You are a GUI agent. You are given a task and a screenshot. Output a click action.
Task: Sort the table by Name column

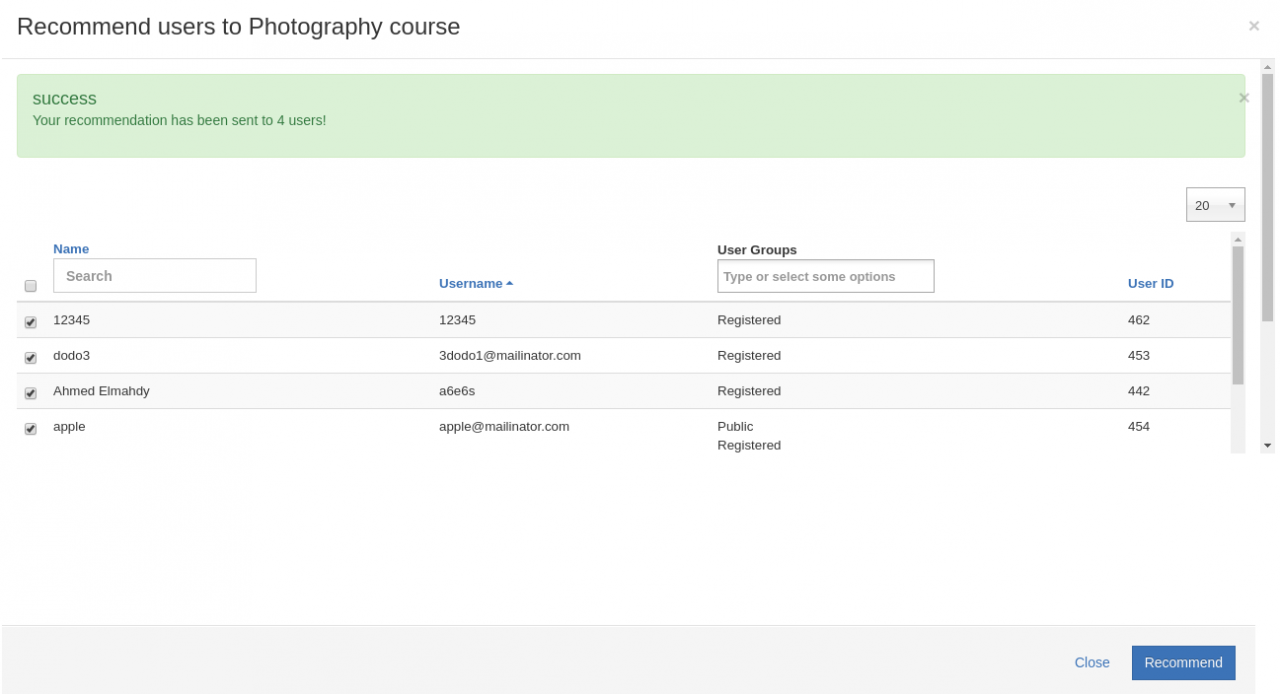pos(71,249)
